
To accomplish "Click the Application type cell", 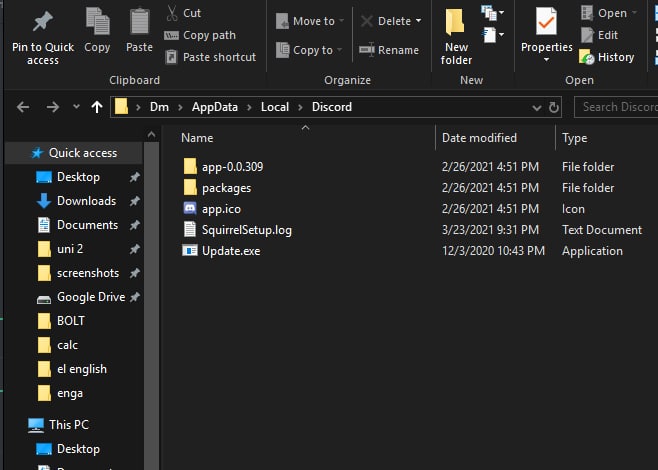I will pos(592,251).
